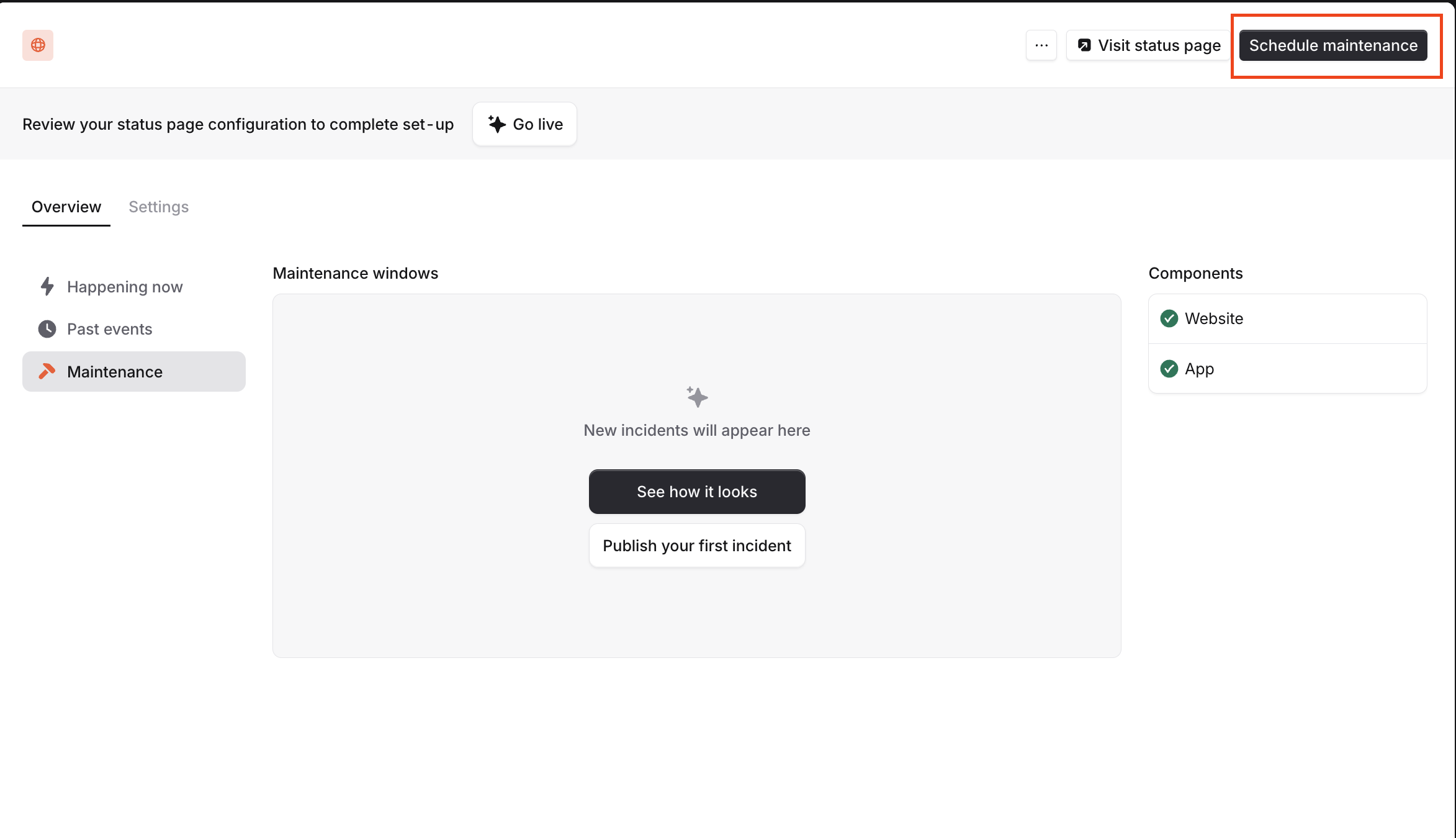Image resolution: width=1456 pixels, height=838 pixels.
Task: Open the three-dot more options menu
Action: coord(1041,45)
